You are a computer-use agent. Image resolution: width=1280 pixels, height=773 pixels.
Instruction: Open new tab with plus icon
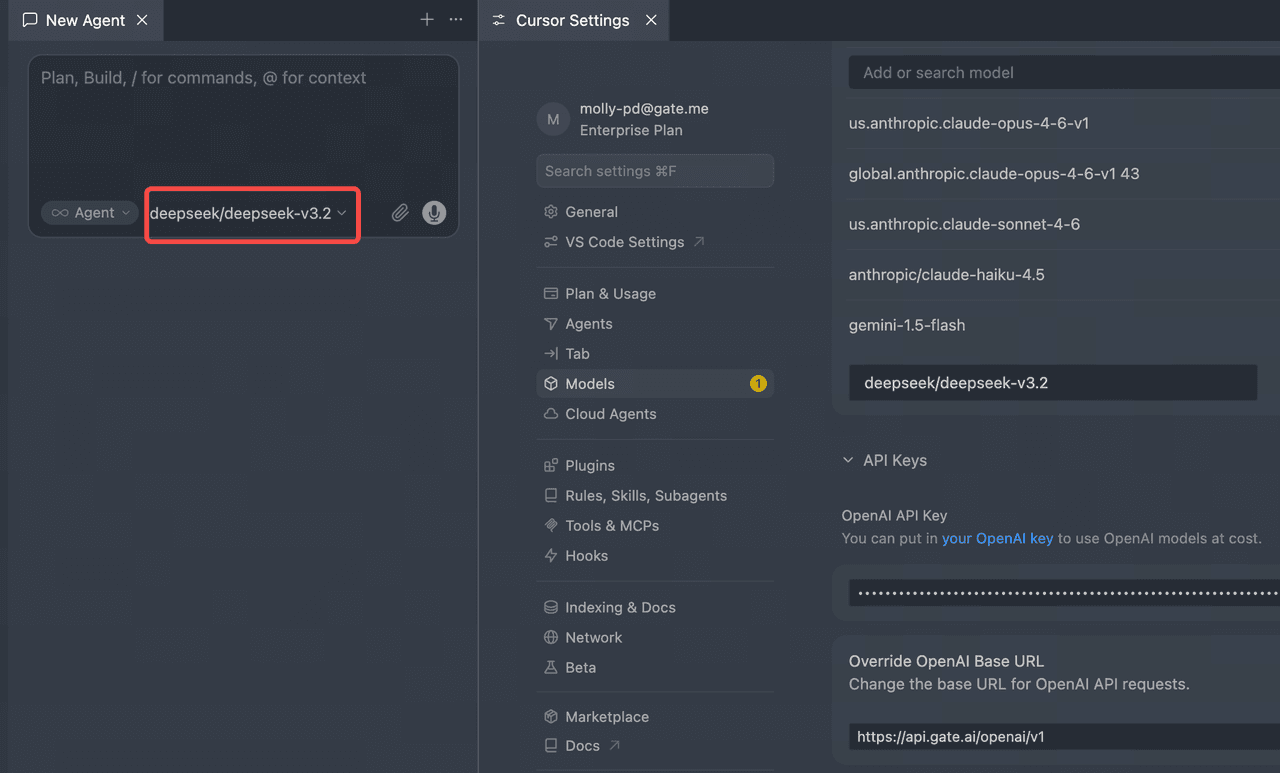427,19
